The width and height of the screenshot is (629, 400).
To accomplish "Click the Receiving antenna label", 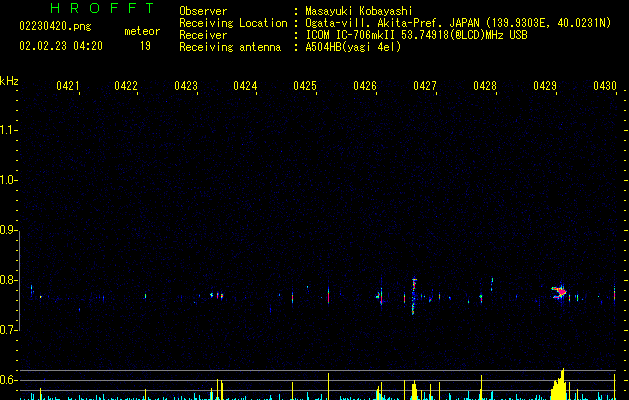I will pyautogui.click(x=230, y=47).
